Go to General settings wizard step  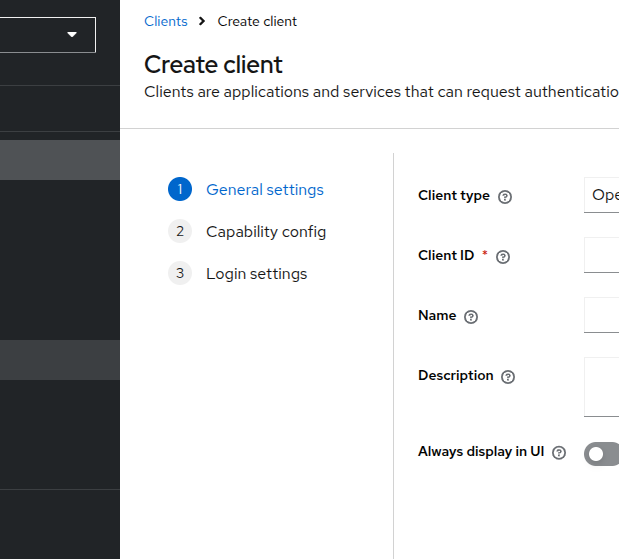pos(265,190)
